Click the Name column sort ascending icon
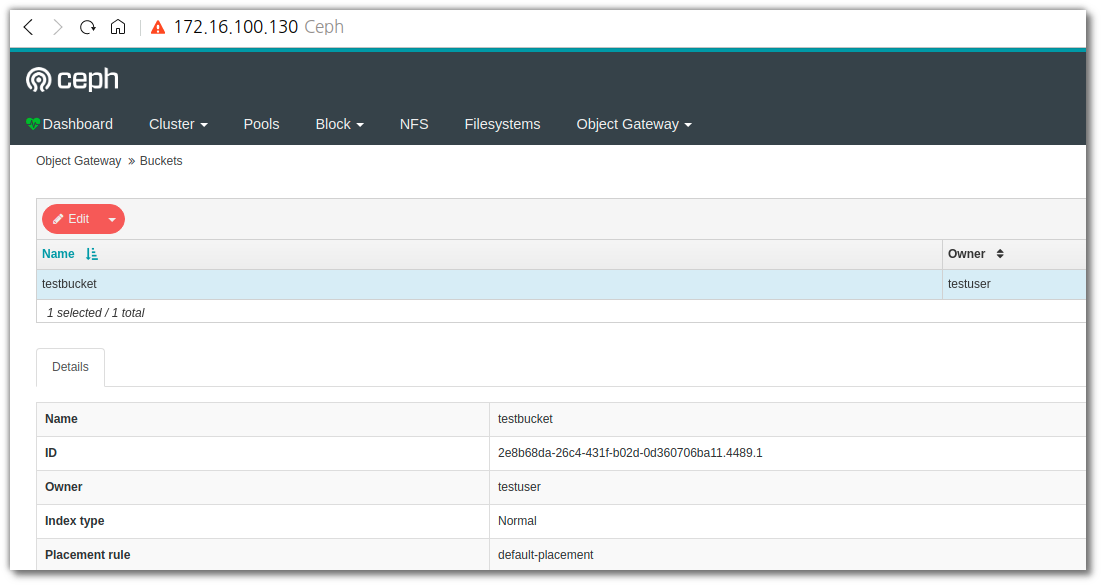The image size is (1102, 586). pos(92,254)
